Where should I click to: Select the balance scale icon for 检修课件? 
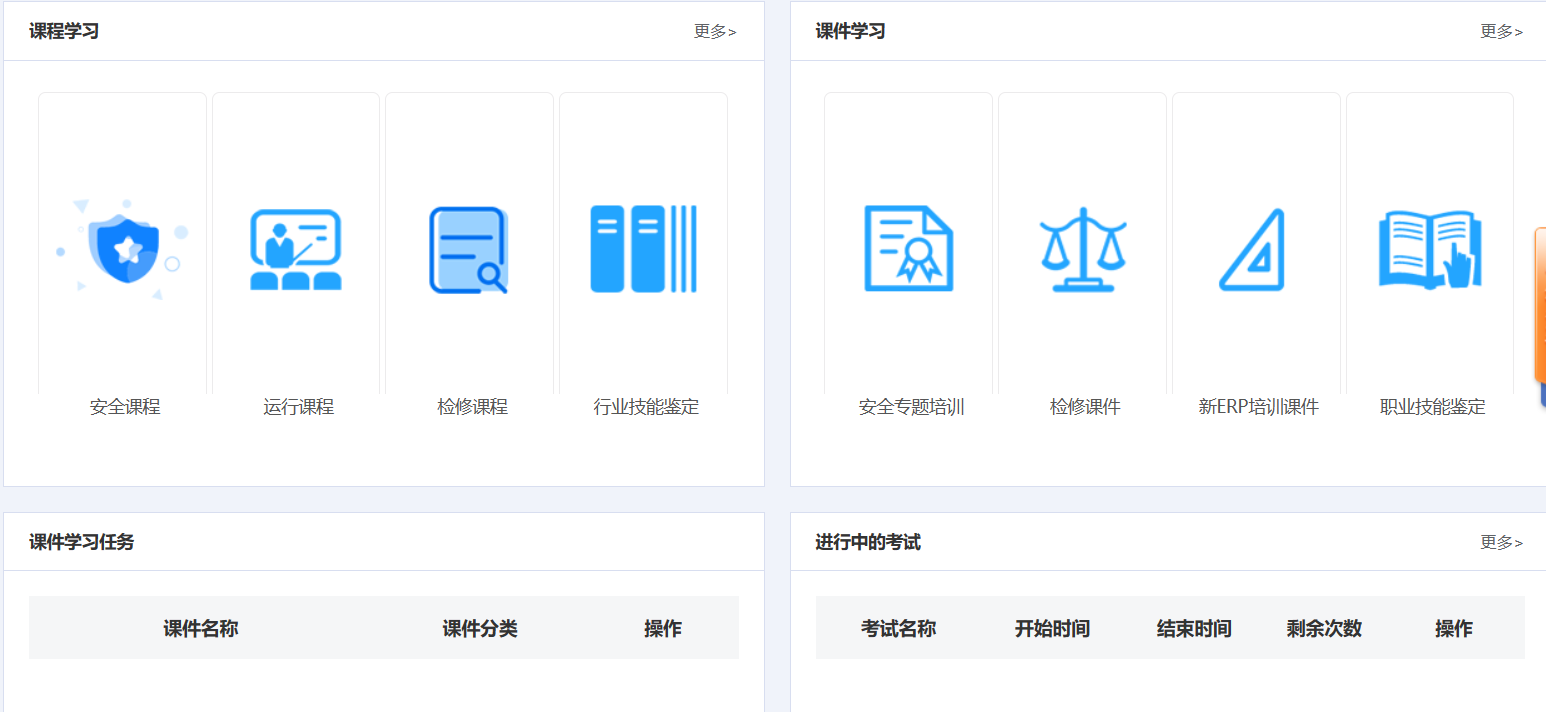click(x=1082, y=249)
